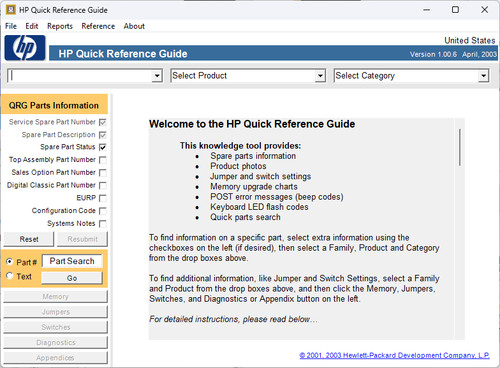Check the Configuration Code checkbox
The width and height of the screenshot is (500, 368).
pos(103,211)
